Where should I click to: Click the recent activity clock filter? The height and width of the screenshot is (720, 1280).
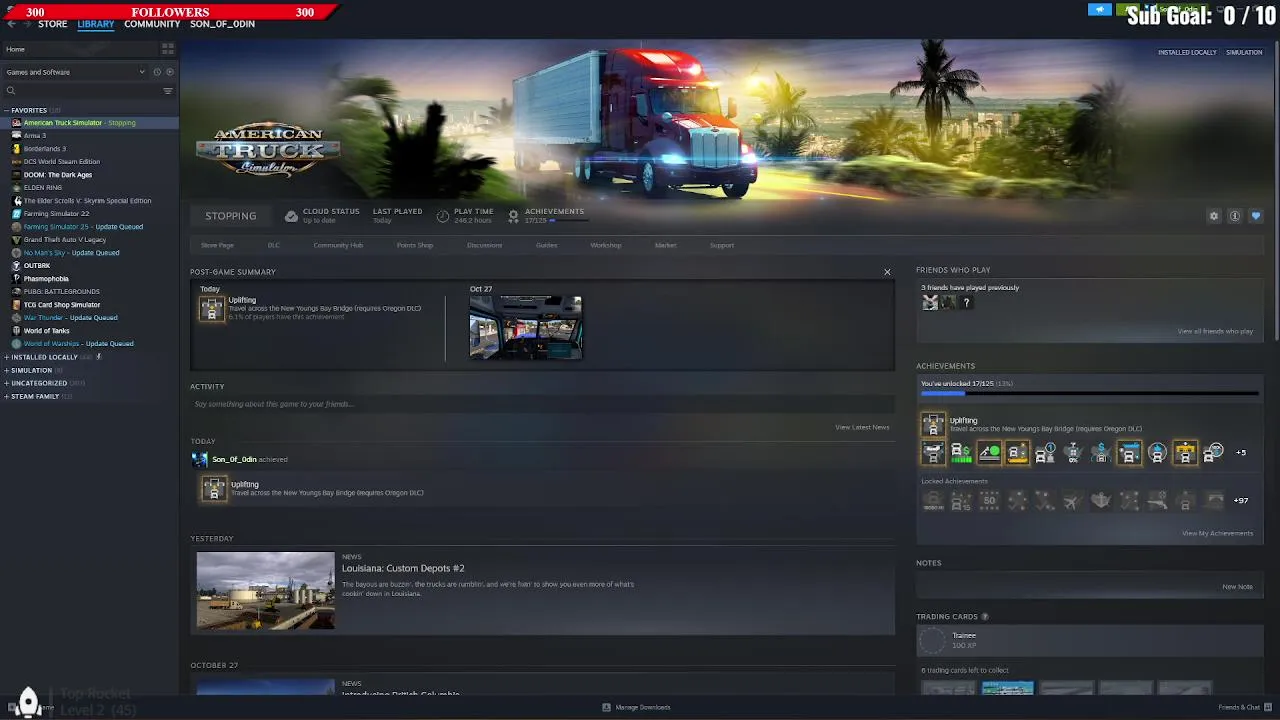click(157, 72)
